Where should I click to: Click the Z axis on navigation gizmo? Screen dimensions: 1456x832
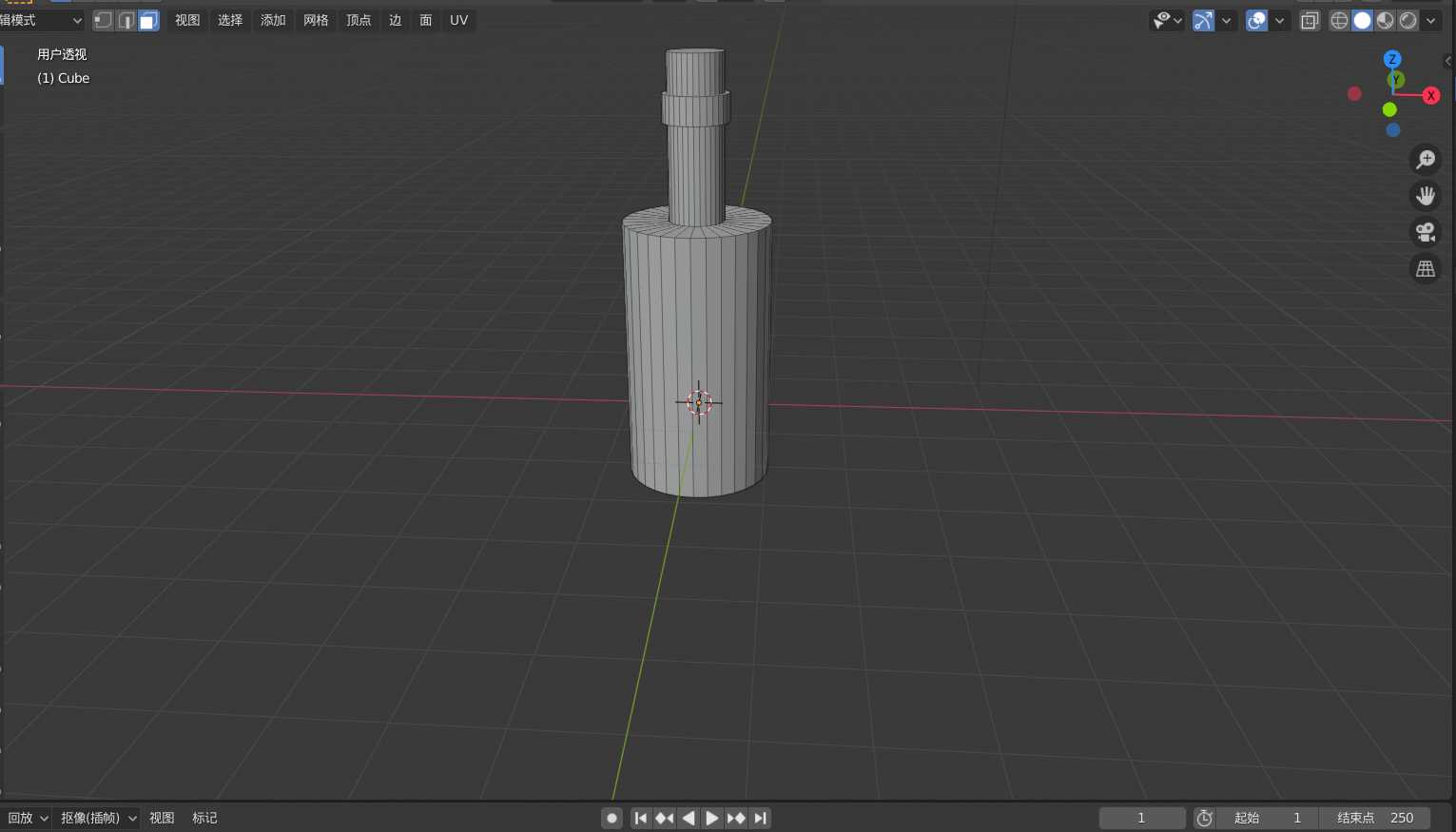[1392, 59]
